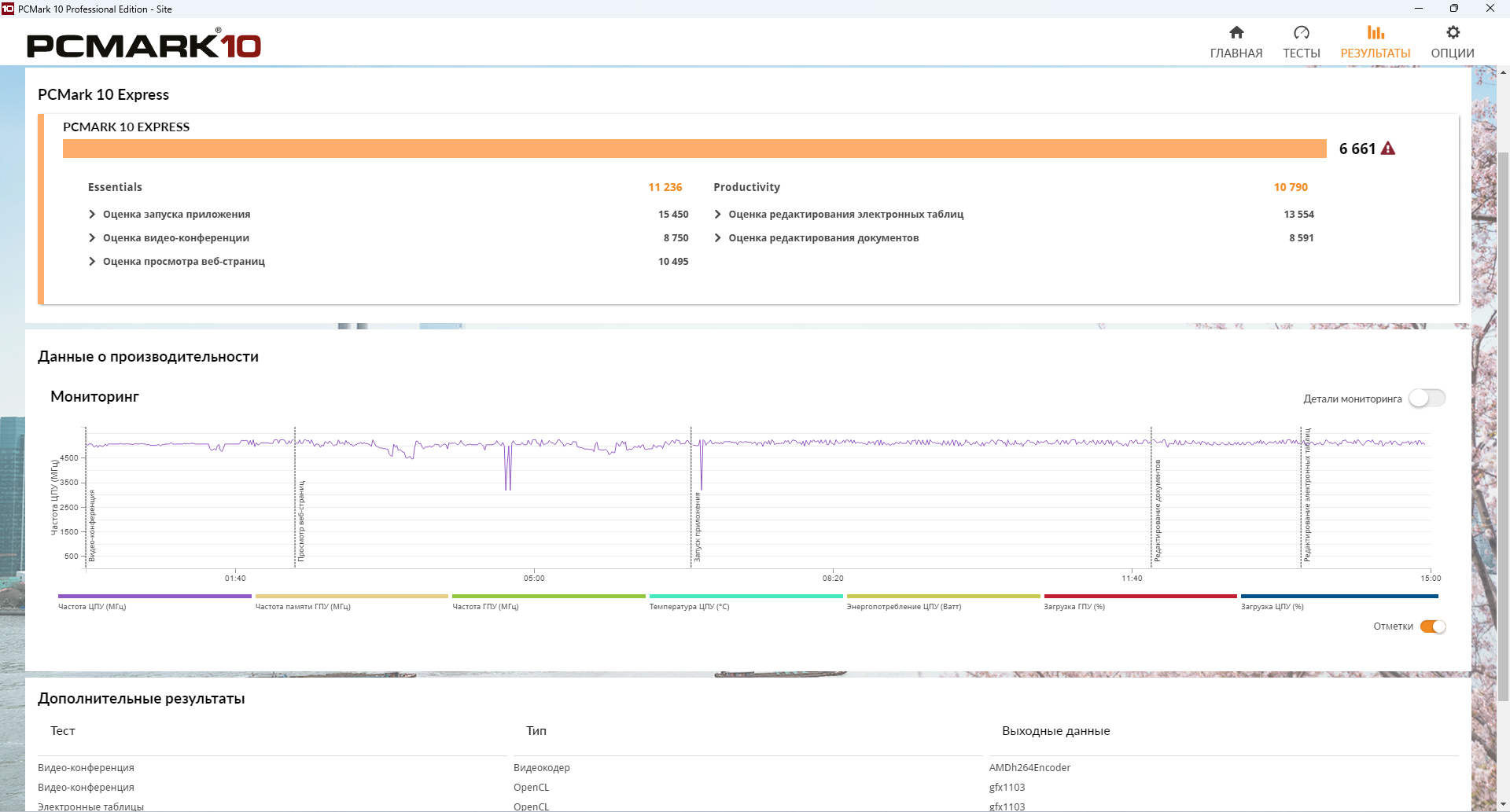
Task: Click the scrollbar down arrow
Action: click(x=1504, y=805)
